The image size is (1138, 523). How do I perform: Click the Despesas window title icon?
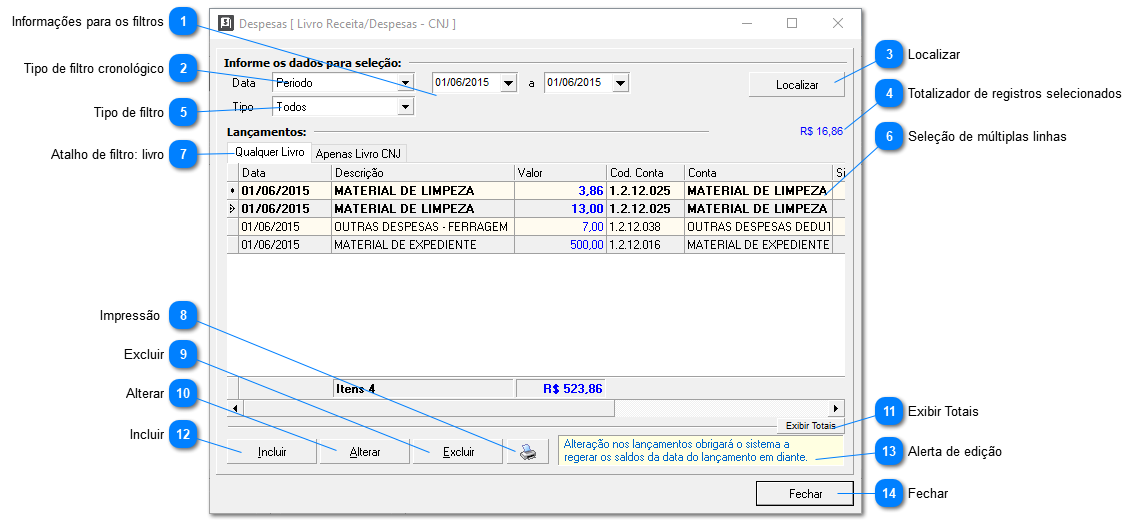tap(226, 23)
